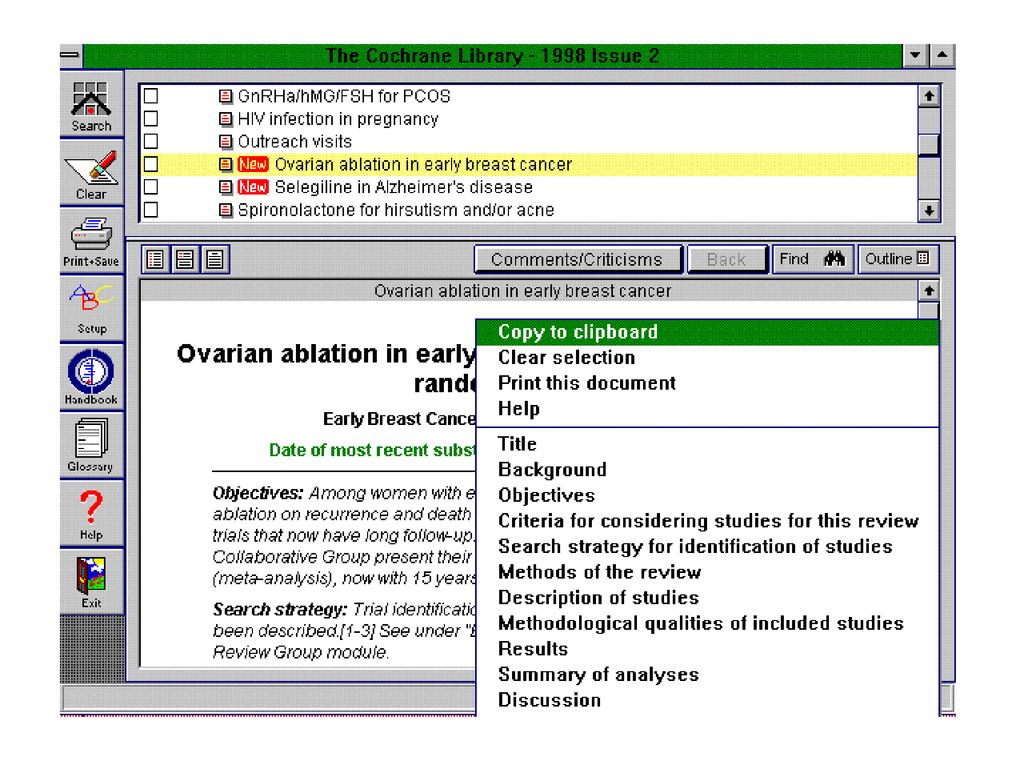Image resolution: width=1024 pixels, height=768 pixels.
Task: Select the second document layout view icon
Action: tap(185, 260)
